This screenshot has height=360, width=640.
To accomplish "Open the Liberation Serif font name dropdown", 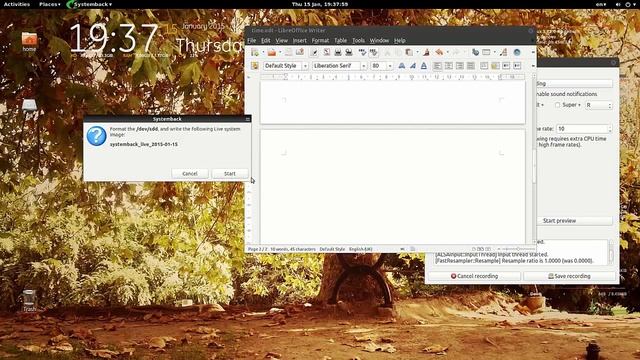I will coord(363,66).
